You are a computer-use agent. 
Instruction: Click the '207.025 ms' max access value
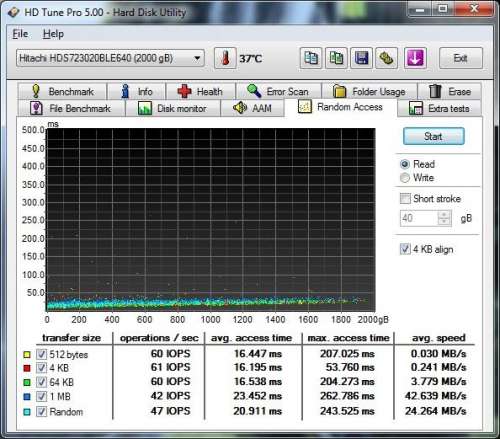pos(347,354)
